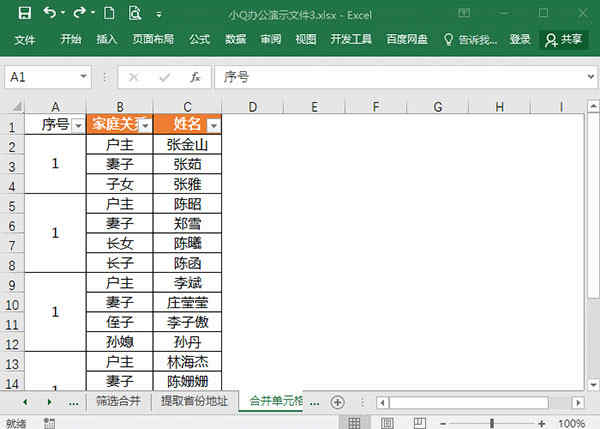Switch to the 插入 ribbon tab

pos(106,39)
